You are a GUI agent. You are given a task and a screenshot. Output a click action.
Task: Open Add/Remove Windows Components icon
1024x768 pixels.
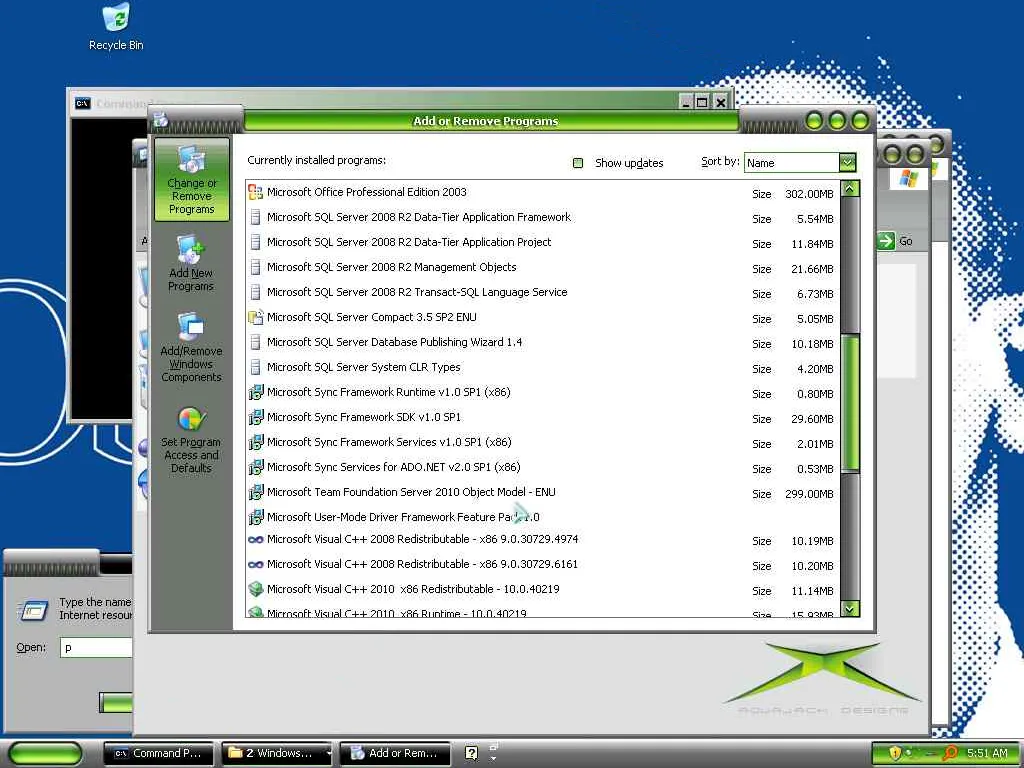click(x=191, y=347)
